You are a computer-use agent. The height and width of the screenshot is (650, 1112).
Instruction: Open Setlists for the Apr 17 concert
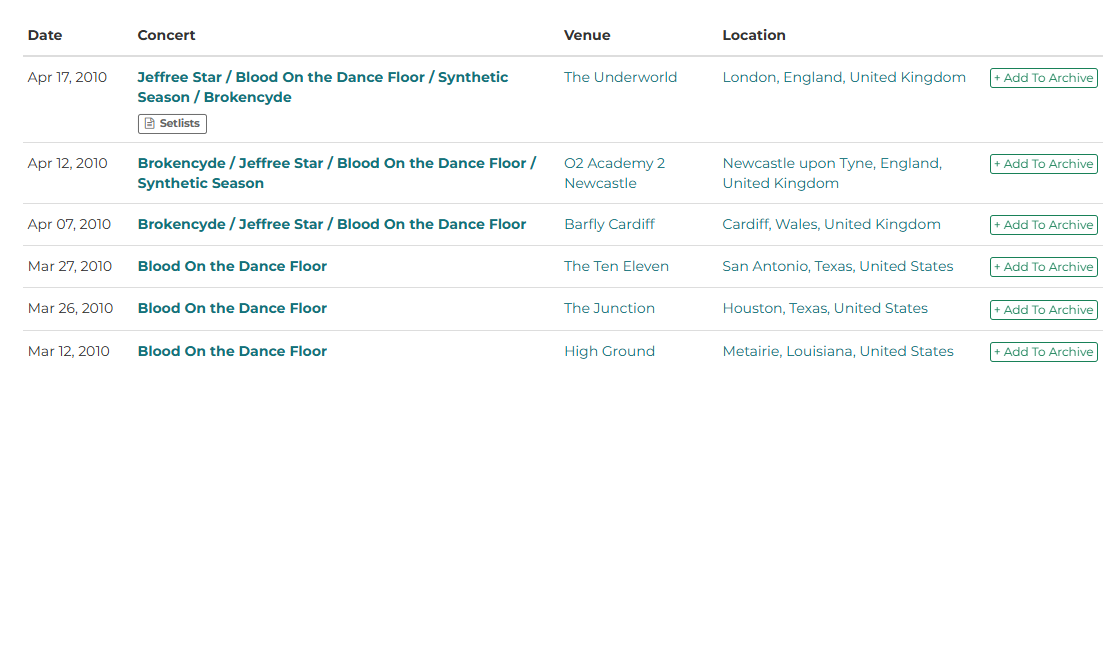172,124
